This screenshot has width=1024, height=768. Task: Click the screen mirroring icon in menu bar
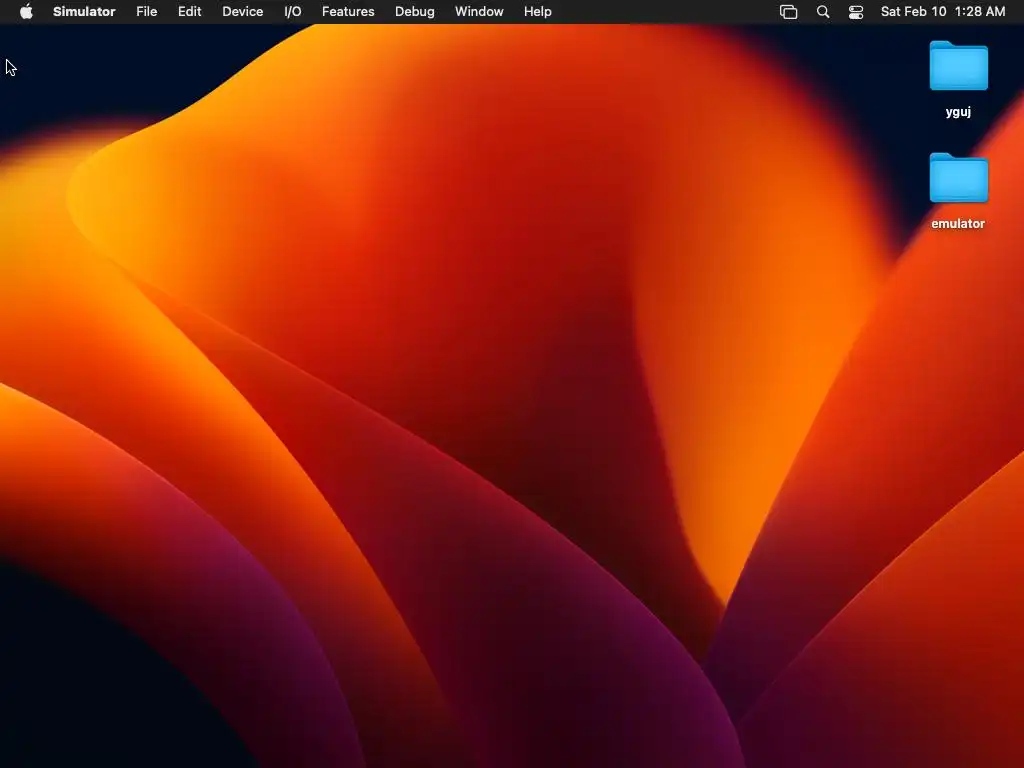click(788, 12)
